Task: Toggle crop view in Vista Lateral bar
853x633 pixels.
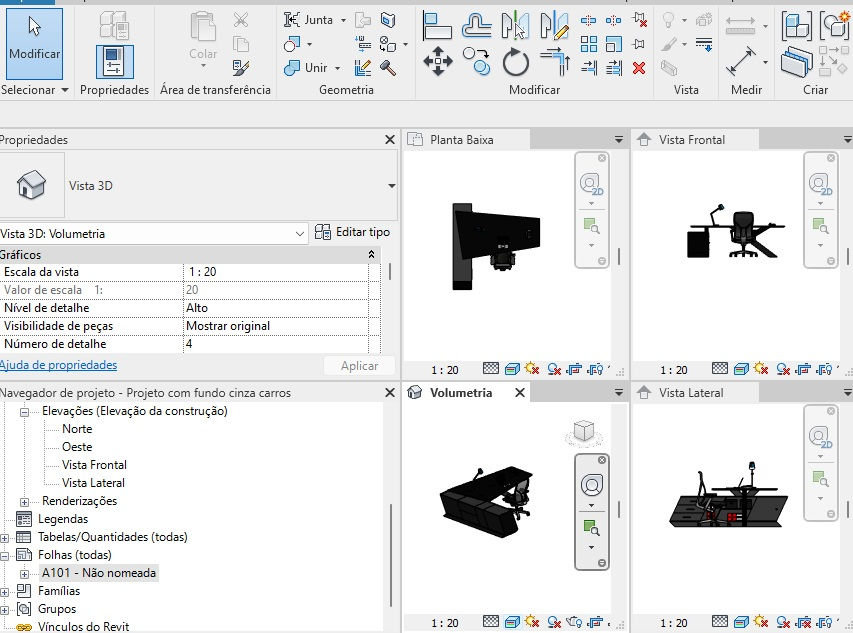Action: [803, 622]
